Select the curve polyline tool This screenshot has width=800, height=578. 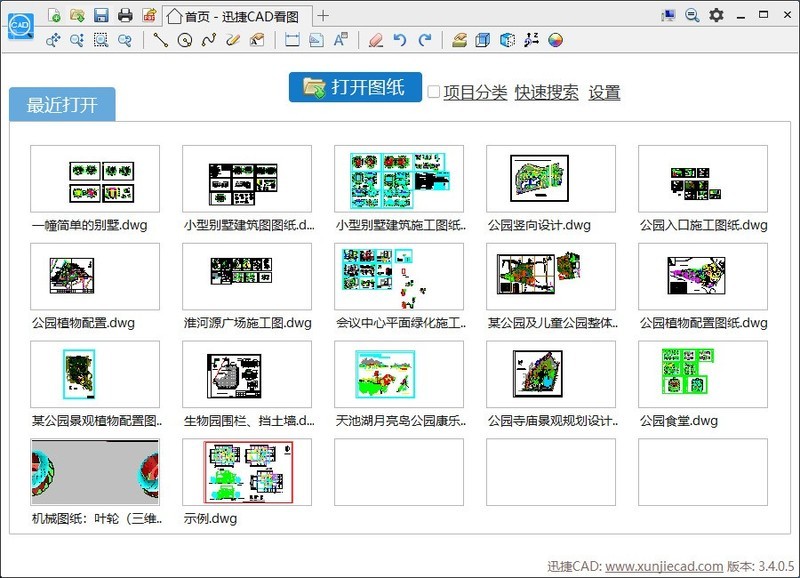[209, 40]
